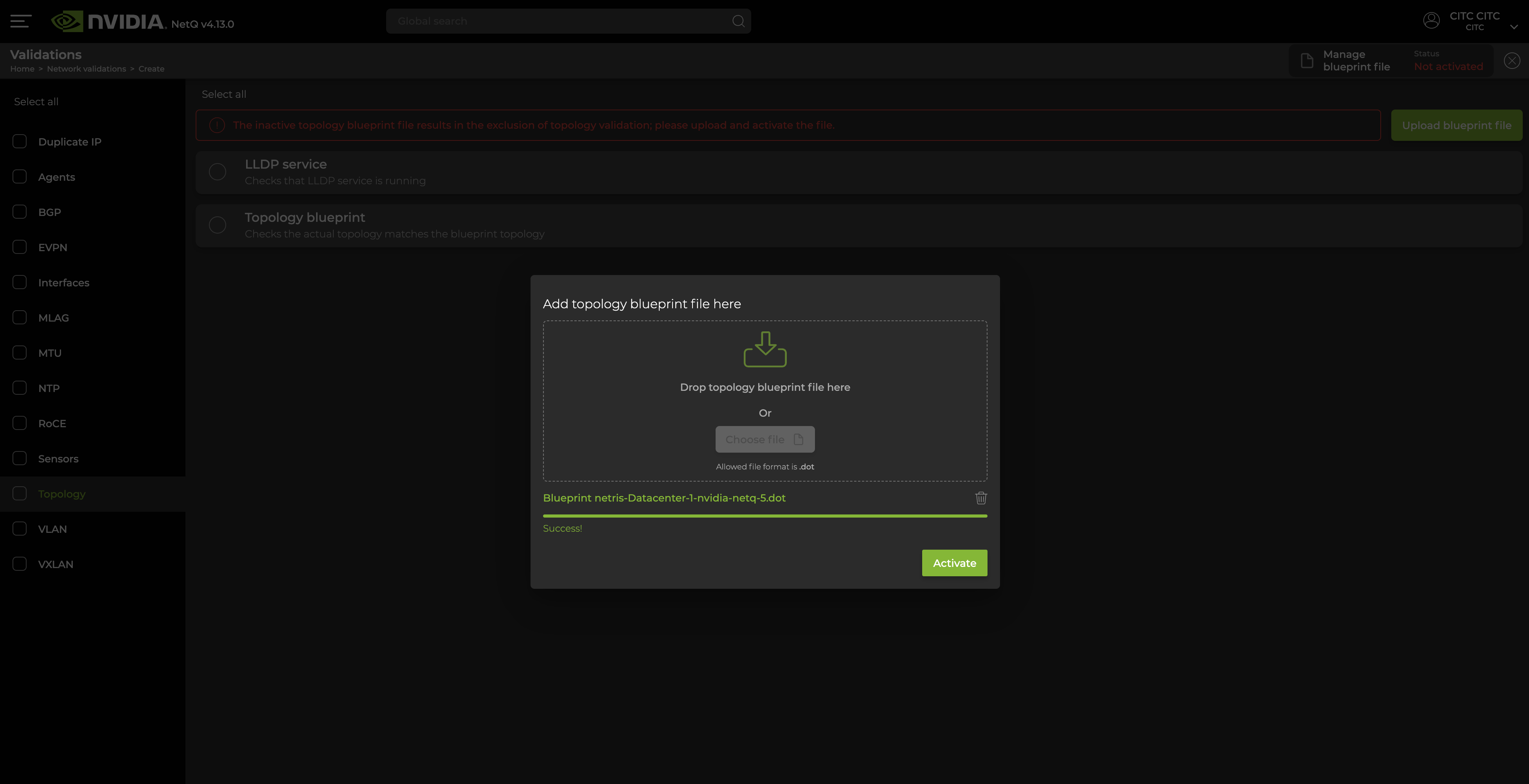Enable the MLAG checkbox
The width and height of the screenshot is (1529, 784).
click(20, 318)
